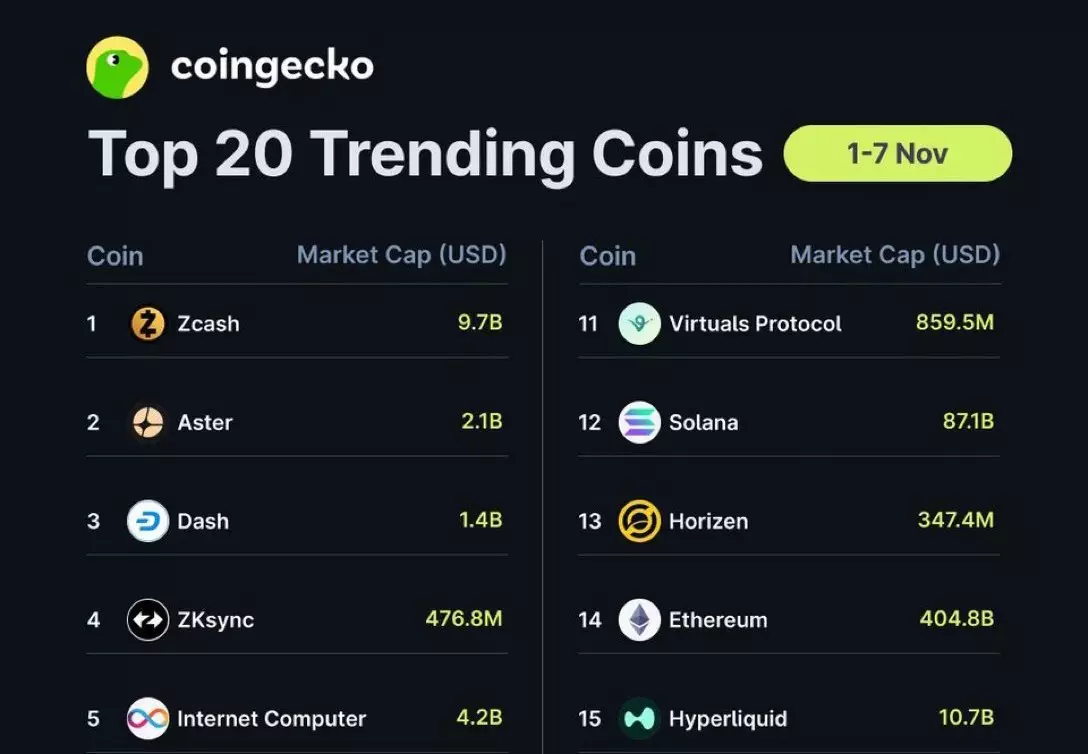Click the Solana coin icon

click(639, 422)
